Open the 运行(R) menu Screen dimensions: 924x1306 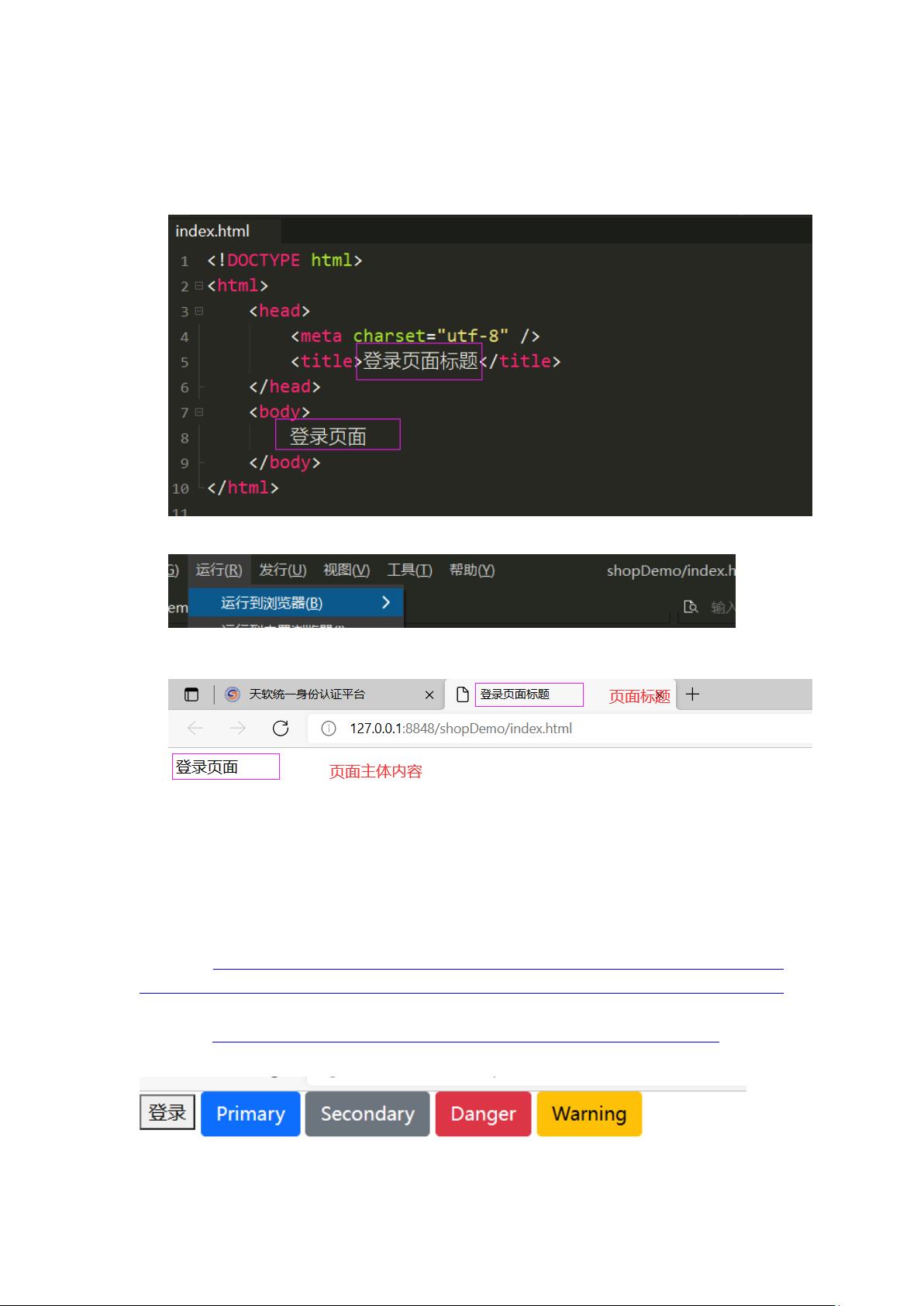pyautogui.click(x=219, y=570)
